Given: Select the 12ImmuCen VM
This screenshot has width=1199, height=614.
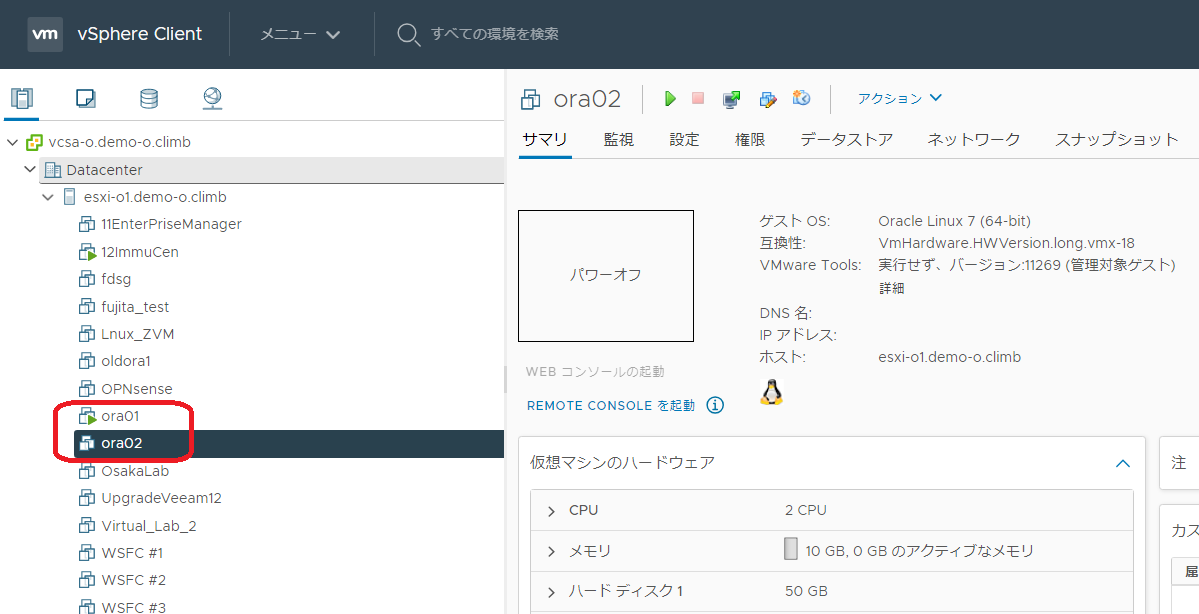Looking at the screenshot, I should click(x=140, y=252).
